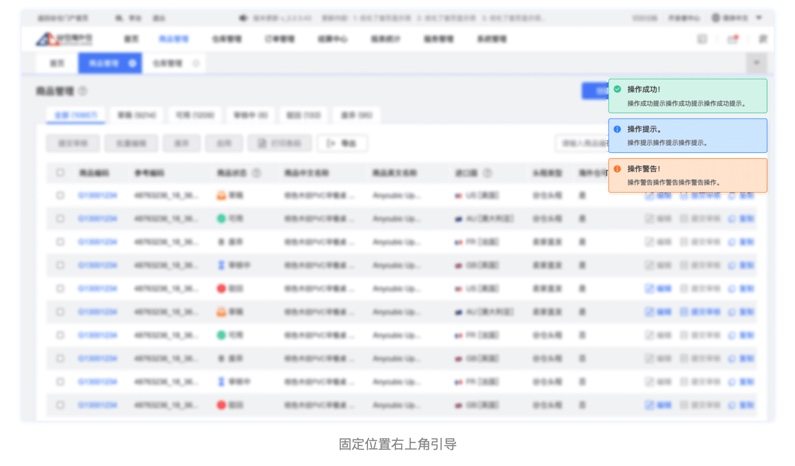Screen dimensions: 795x466
Task: Click the blue info icon in the 操作提示 notification
Action: [617, 129]
